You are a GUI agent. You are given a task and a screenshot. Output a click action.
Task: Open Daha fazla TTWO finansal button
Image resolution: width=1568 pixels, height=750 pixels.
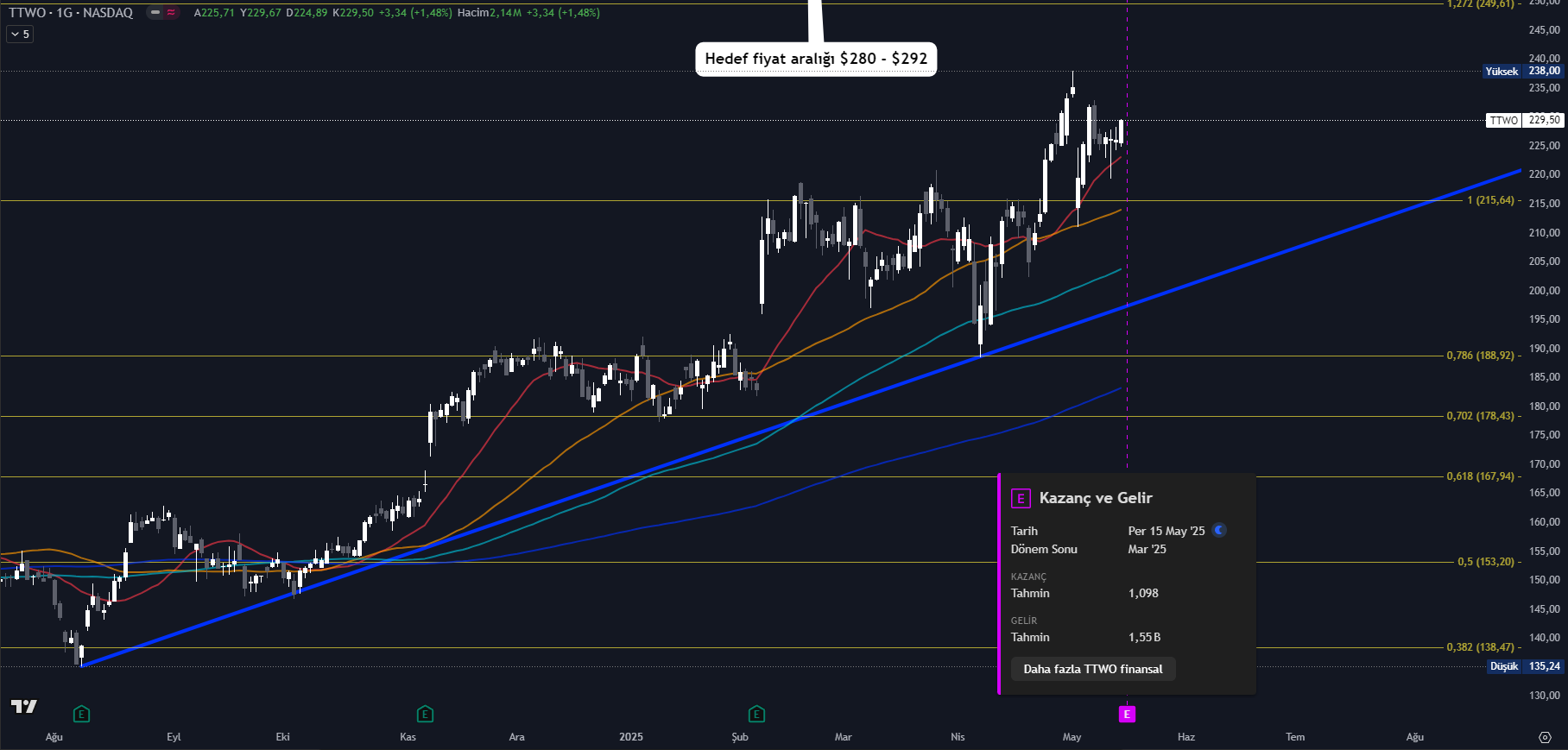click(x=1093, y=669)
